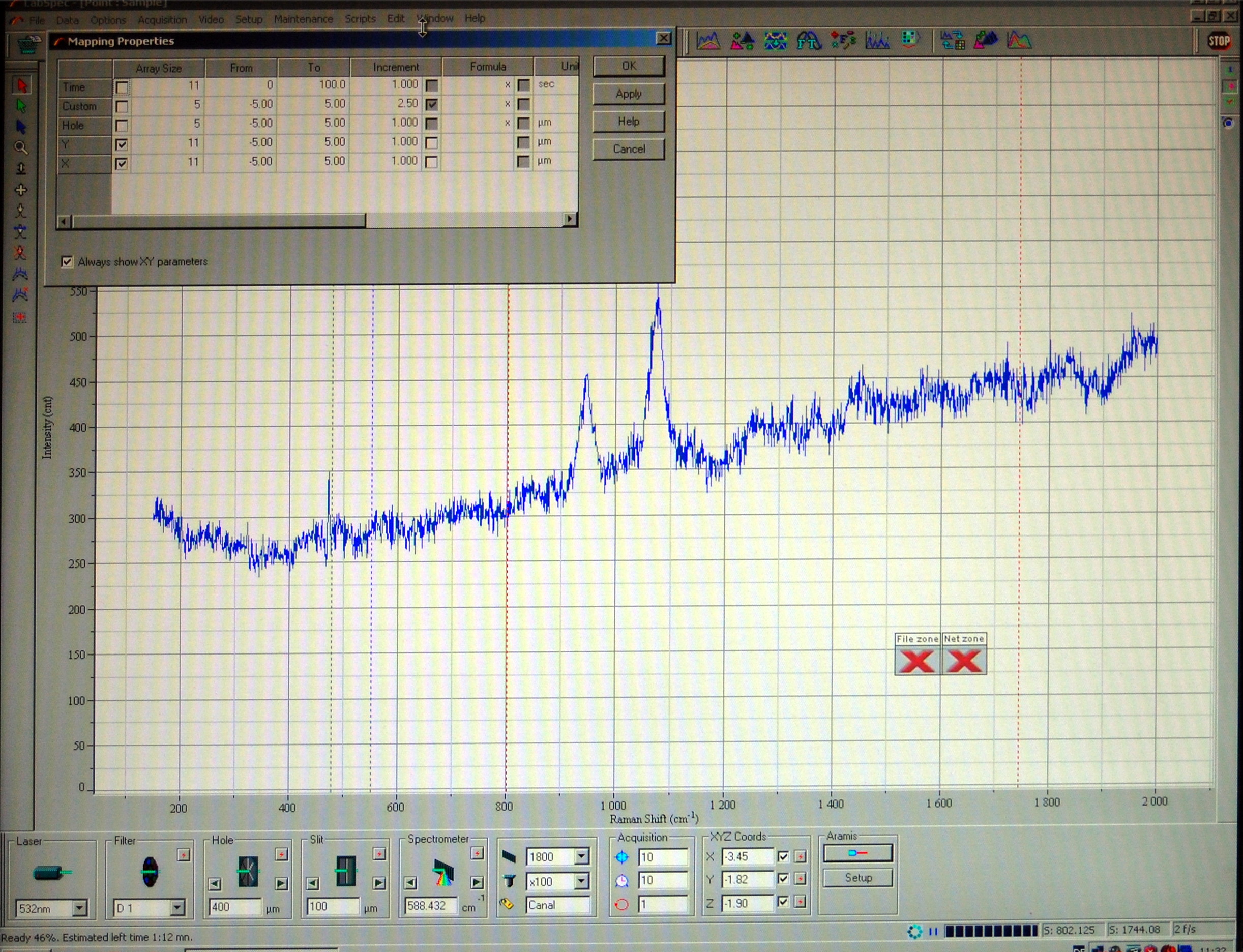Screen dimensions: 1243x952
Task: Click the File zone red X
Action: [917, 661]
